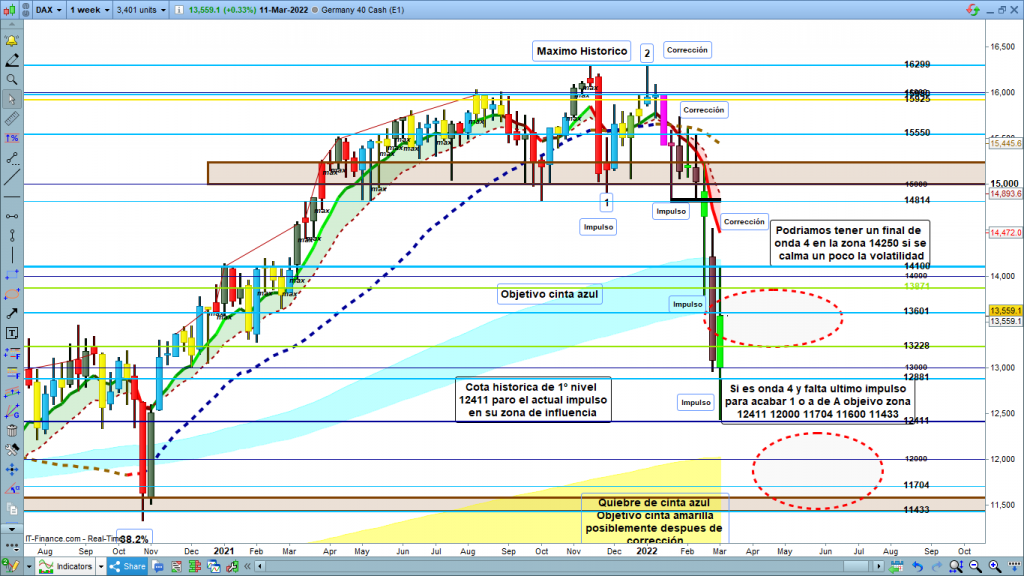
Task: Toggle the mouse pointer cursor mode
Action: tap(11, 99)
